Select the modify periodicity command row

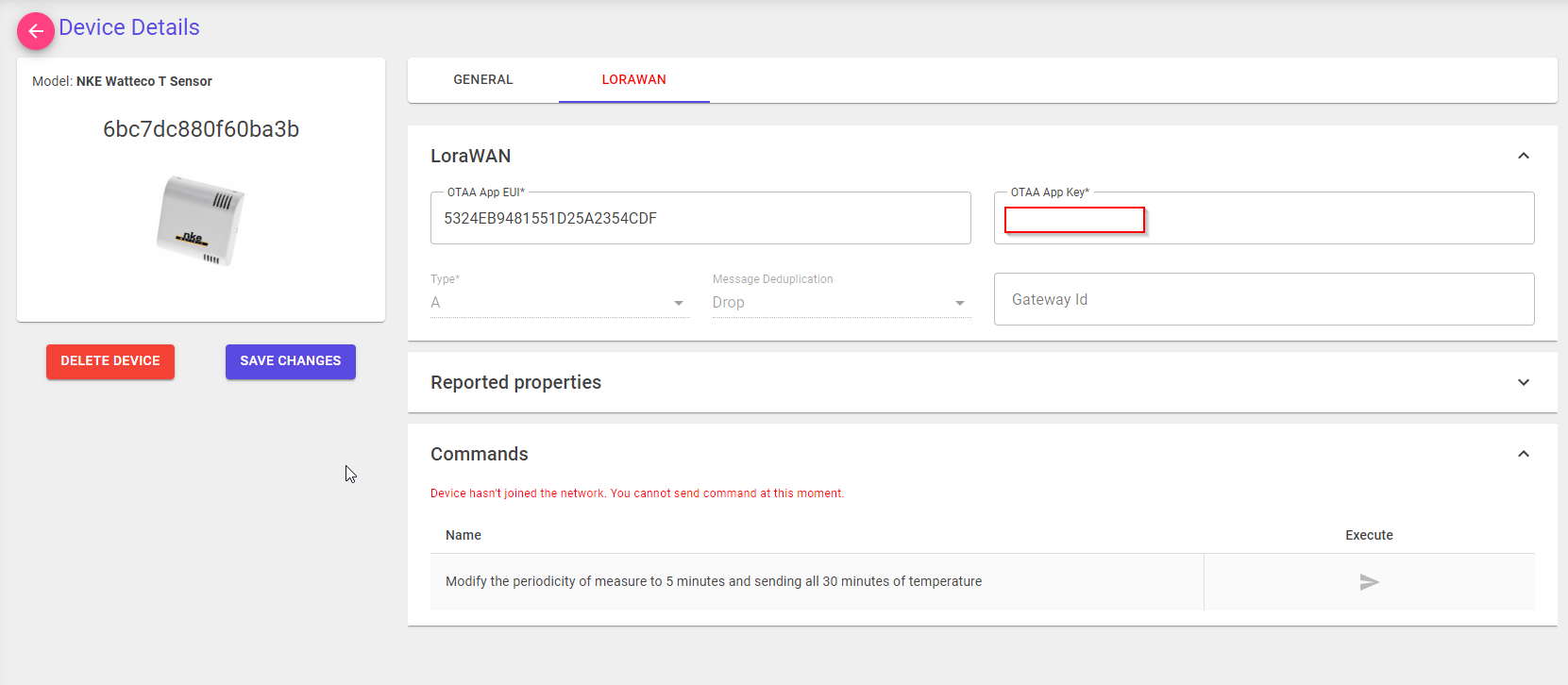tap(714, 581)
